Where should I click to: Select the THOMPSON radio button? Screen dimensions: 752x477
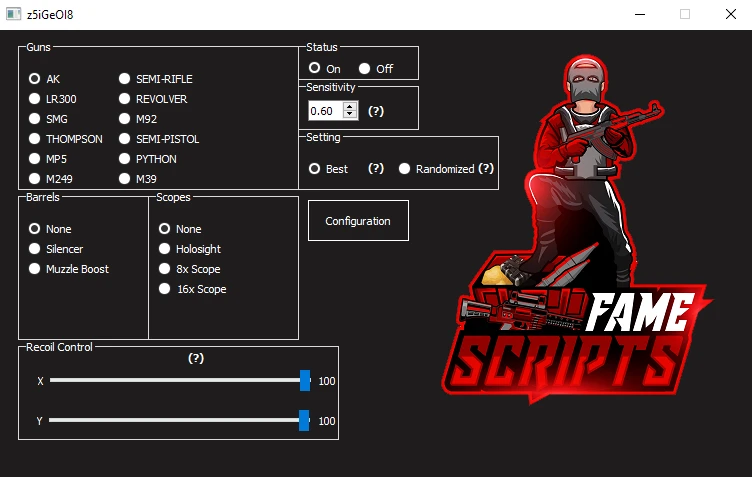[65, 139]
